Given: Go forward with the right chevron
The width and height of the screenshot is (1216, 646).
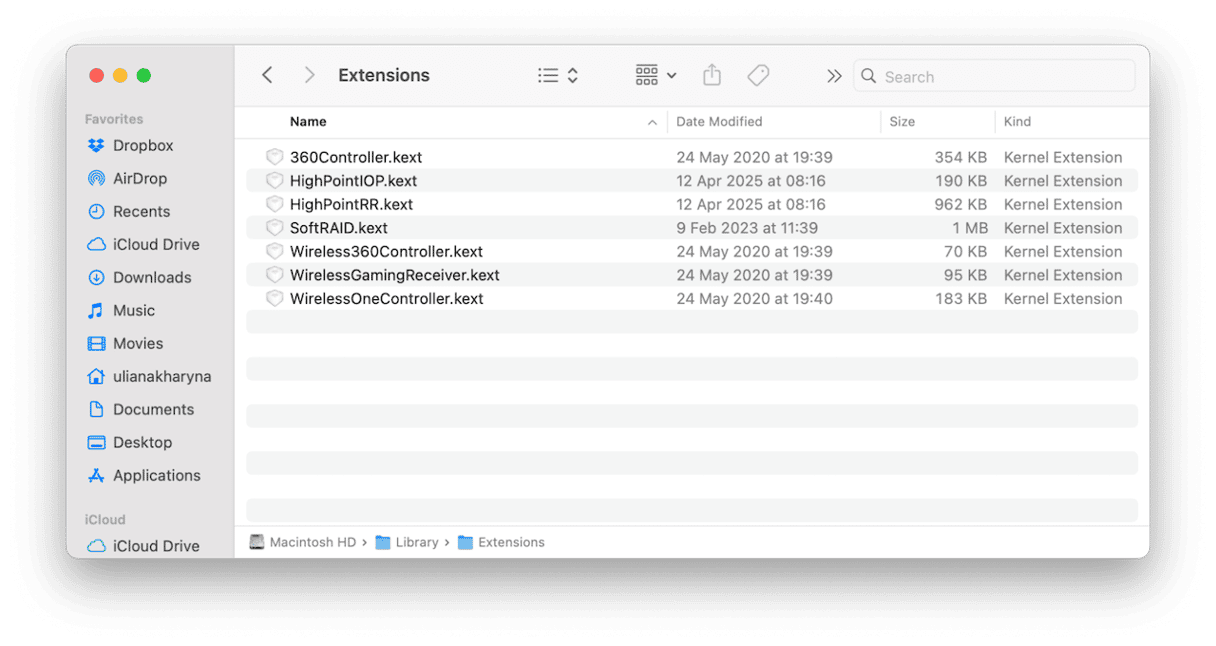Looking at the screenshot, I should (309, 76).
